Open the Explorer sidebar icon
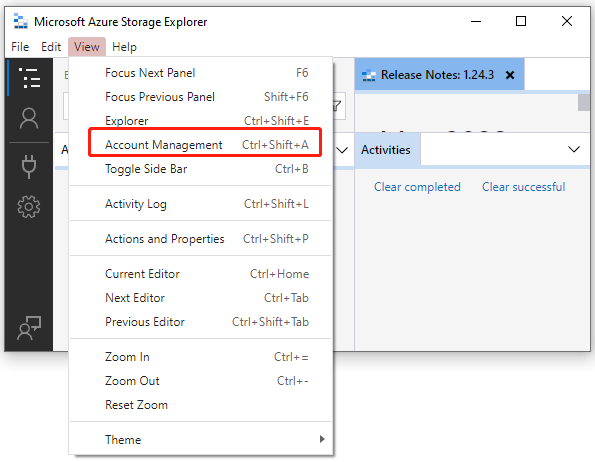 click(29, 78)
